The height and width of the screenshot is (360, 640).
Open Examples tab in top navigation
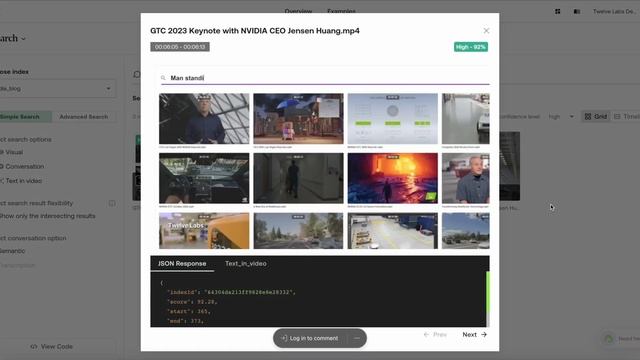pyautogui.click(x=341, y=11)
